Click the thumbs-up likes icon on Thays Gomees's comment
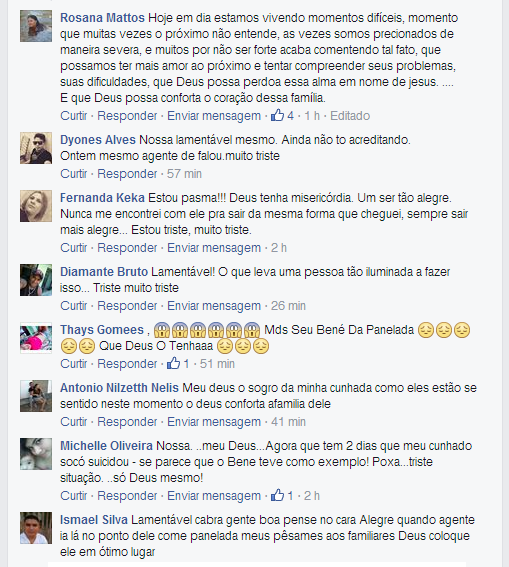The width and height of the screenshot is (509, 567). 174,363
